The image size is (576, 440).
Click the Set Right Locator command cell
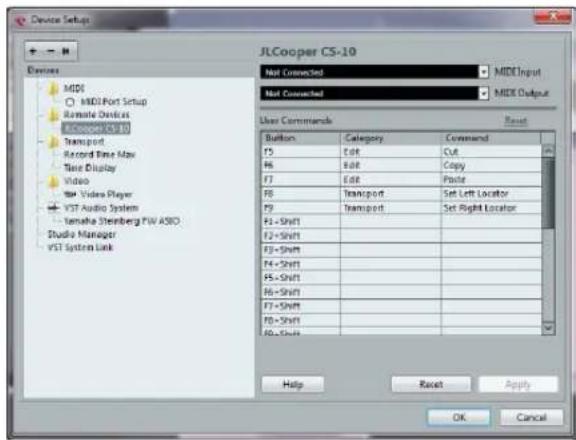[x=491, y=208]
